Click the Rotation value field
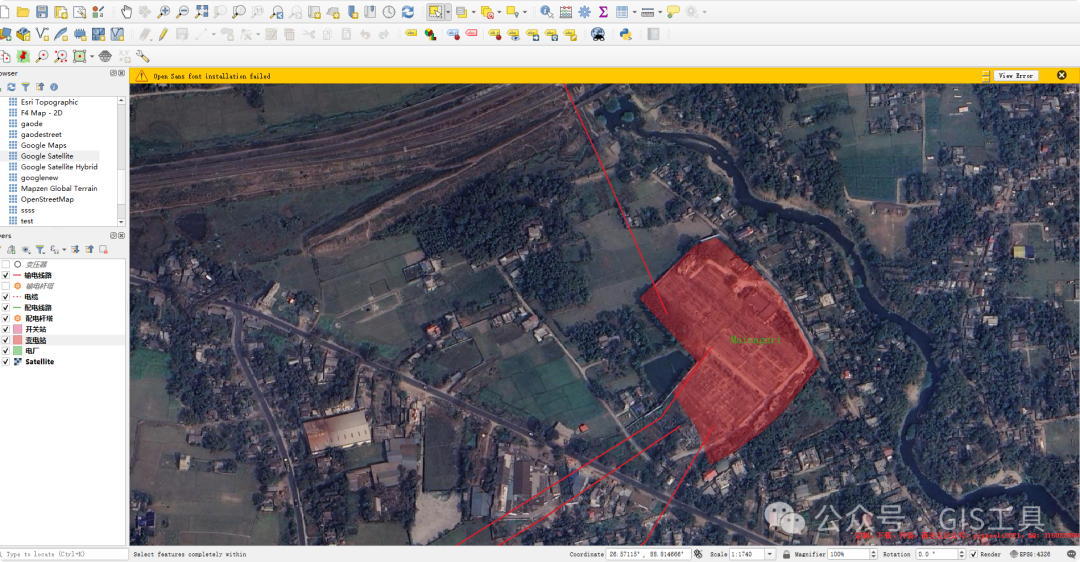Viewport: 1080px width, 562px height. pyautogui.click(x=937, y=554)
